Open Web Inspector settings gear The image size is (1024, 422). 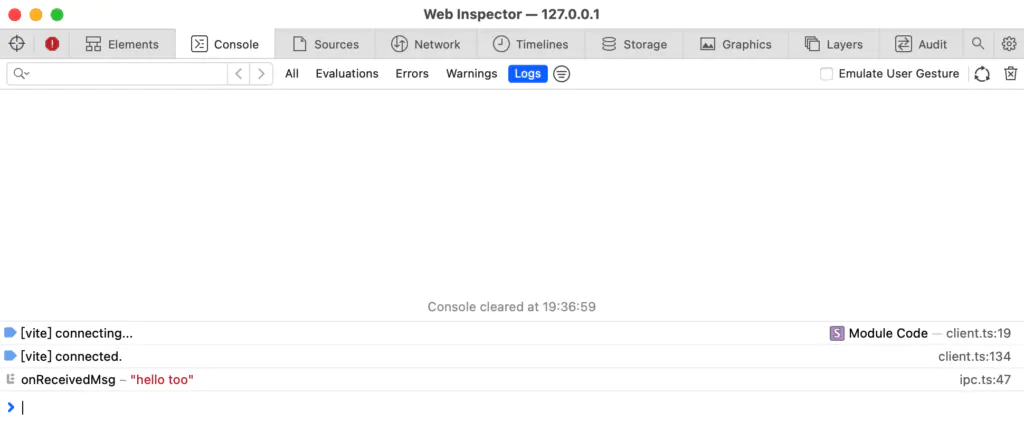1009,44
